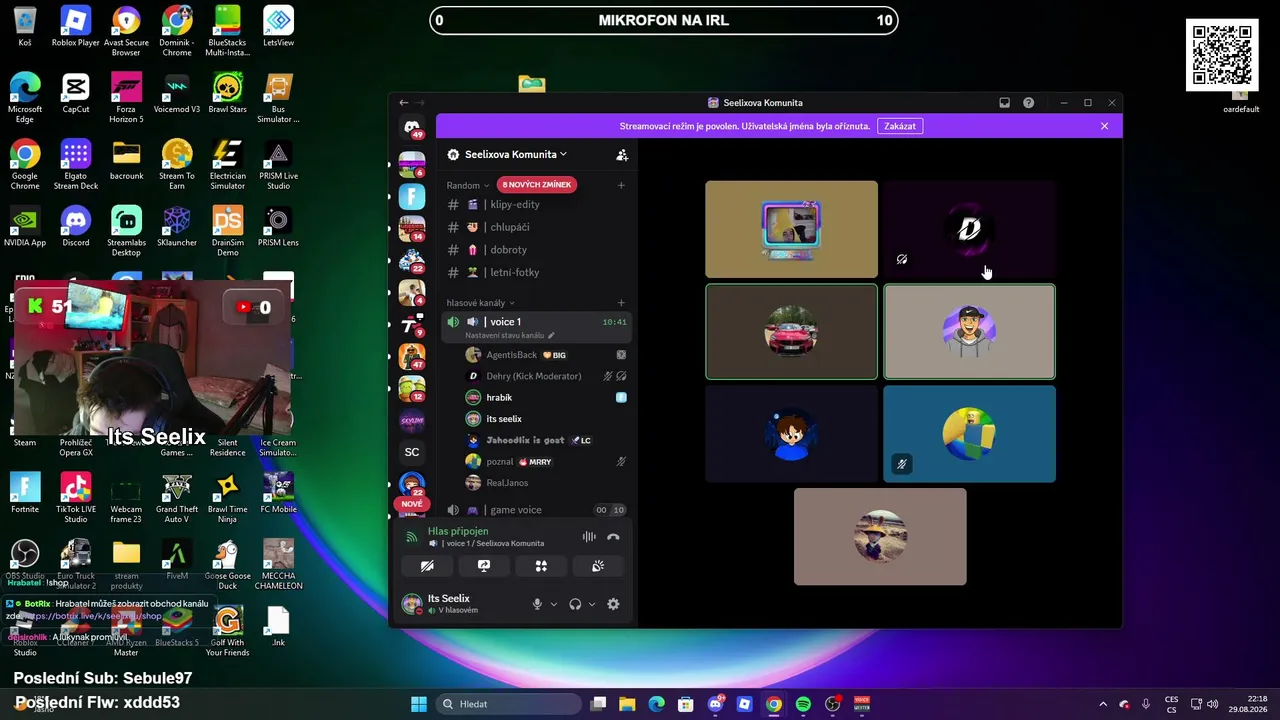The width and height of the screenshot is (1280, 720).
Task: Open Forza Horizon 5 desktop shortcut
Action: click(x=126, y=98)
